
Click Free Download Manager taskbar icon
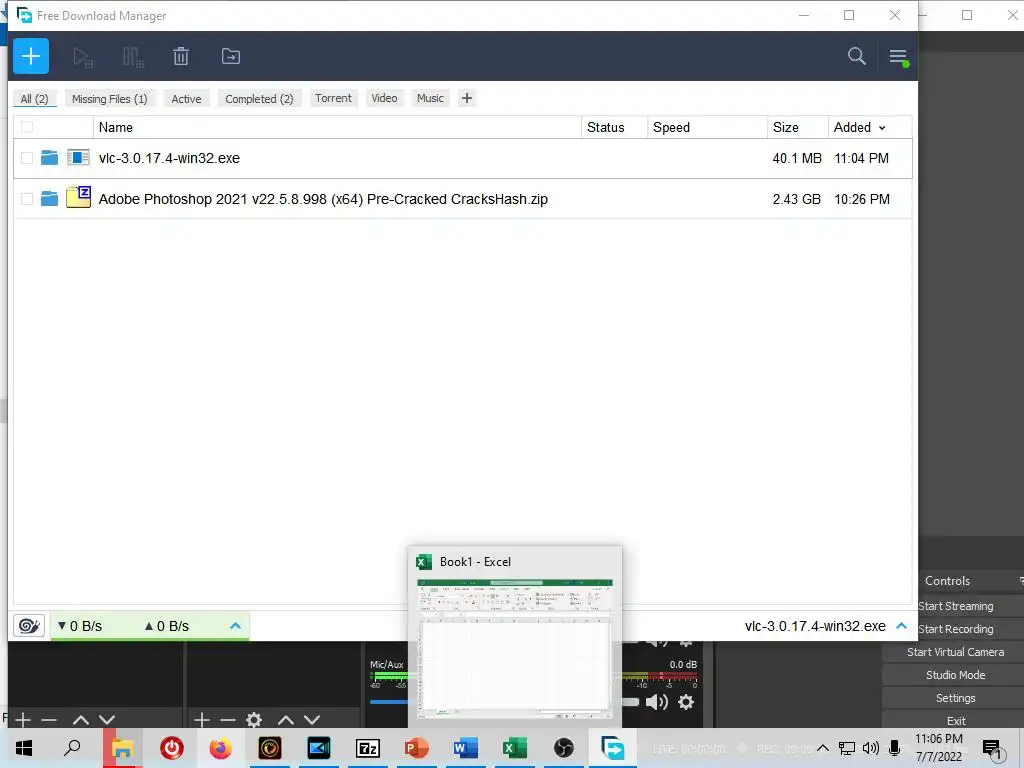613,748
